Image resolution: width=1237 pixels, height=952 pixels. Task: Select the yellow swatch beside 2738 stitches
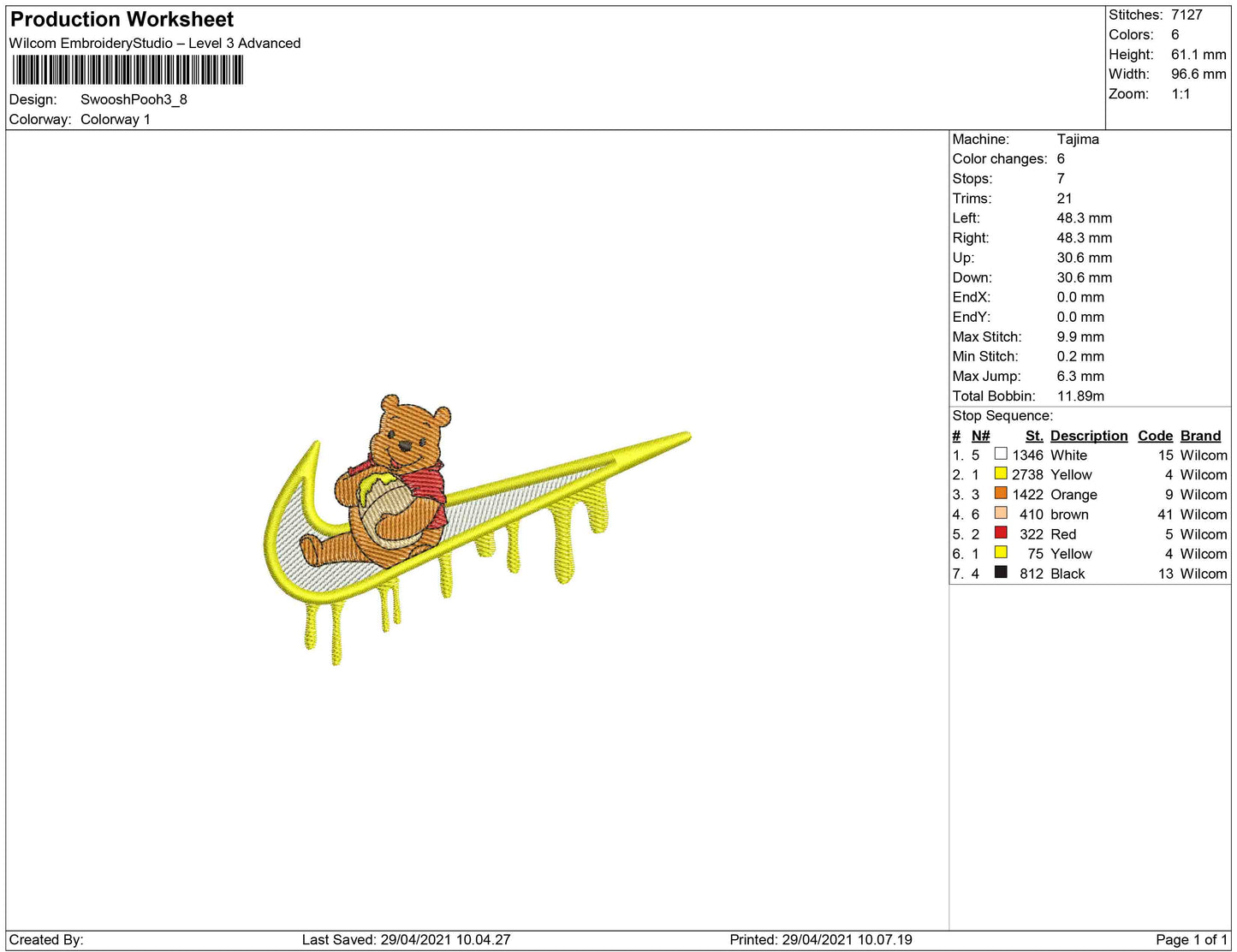pos(1001,473)
